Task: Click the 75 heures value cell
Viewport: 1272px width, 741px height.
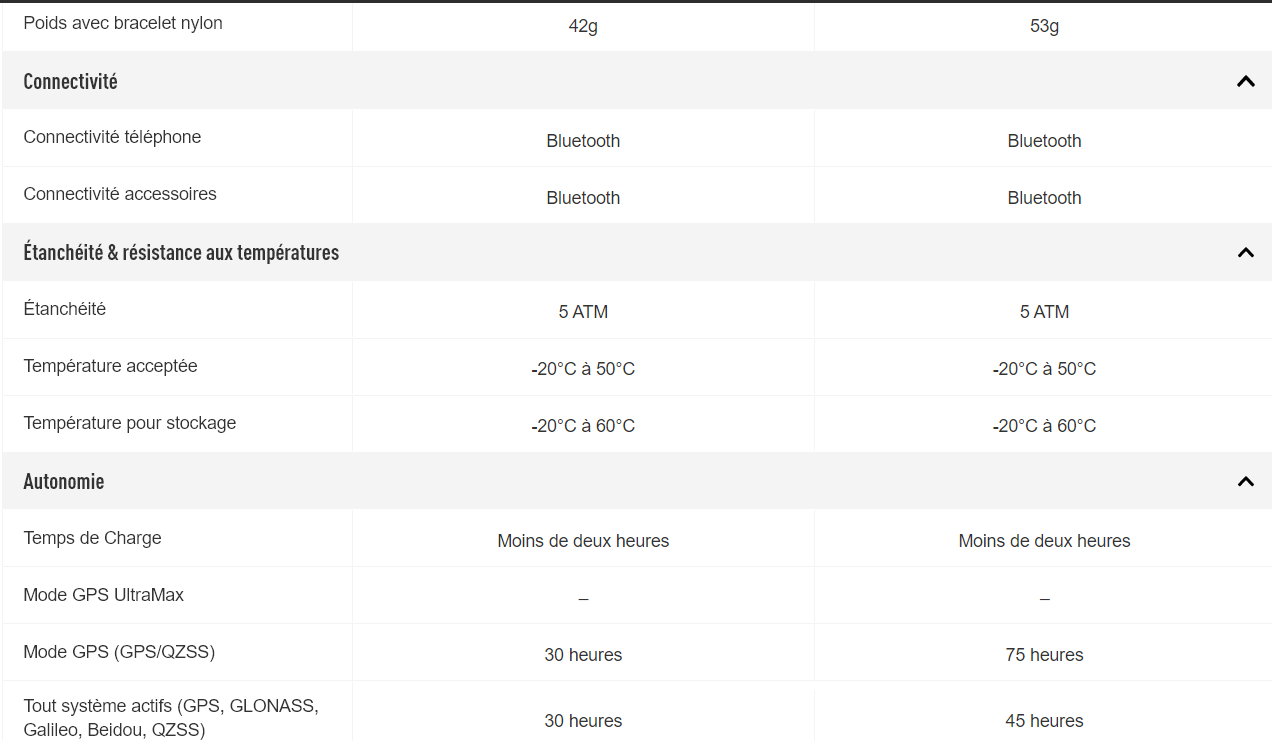Action: point(1044,655)
